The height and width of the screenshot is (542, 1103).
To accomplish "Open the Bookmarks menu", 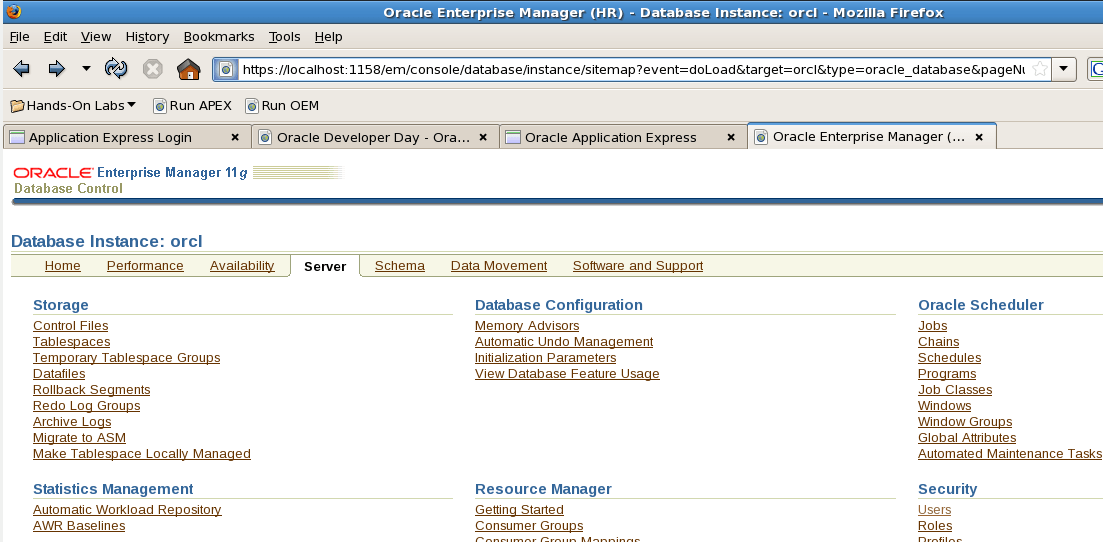I will 219,37.
